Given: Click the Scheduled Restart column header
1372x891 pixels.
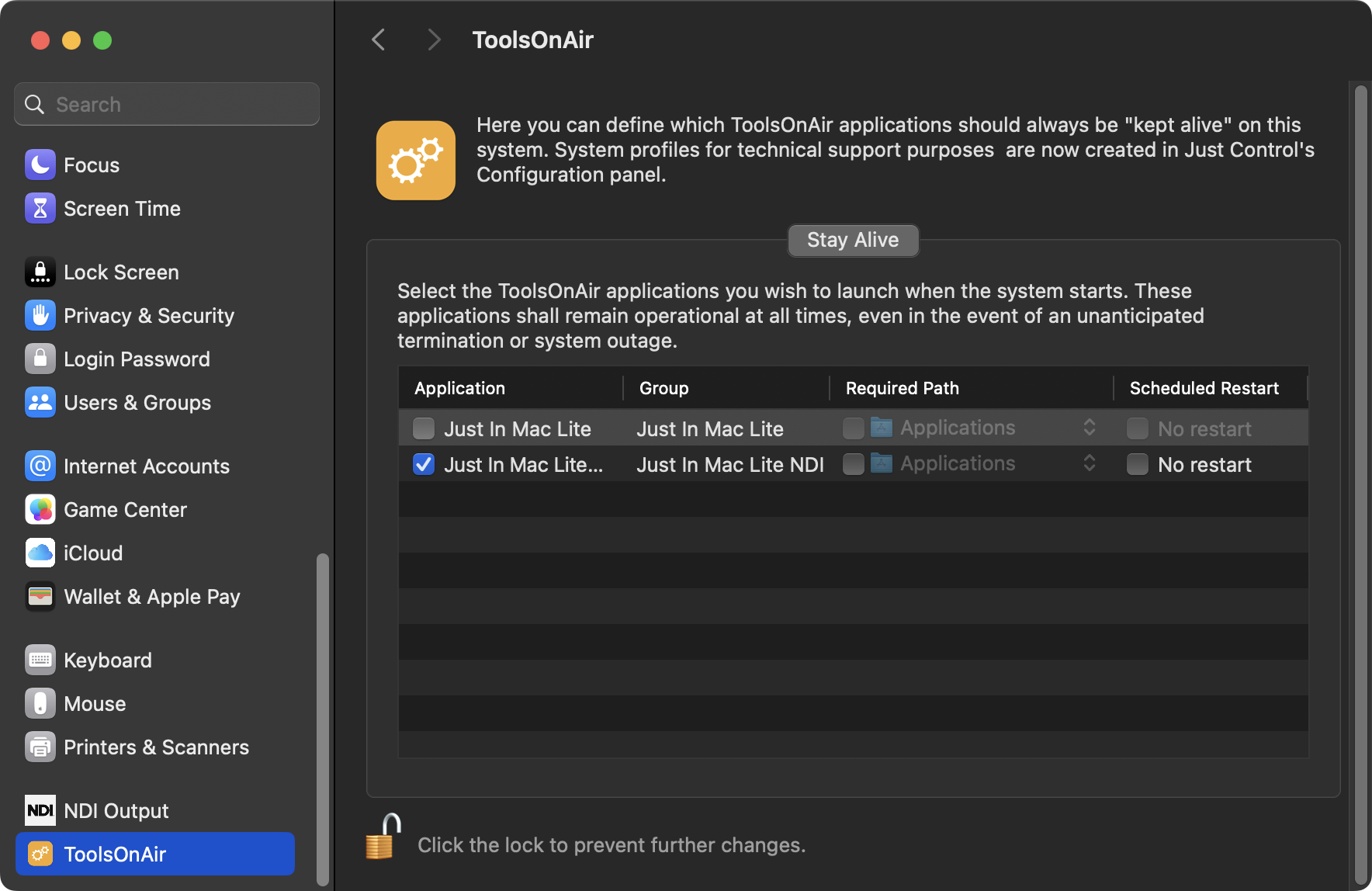Looking at the screenshot, I should click(x=1211, y=388).
